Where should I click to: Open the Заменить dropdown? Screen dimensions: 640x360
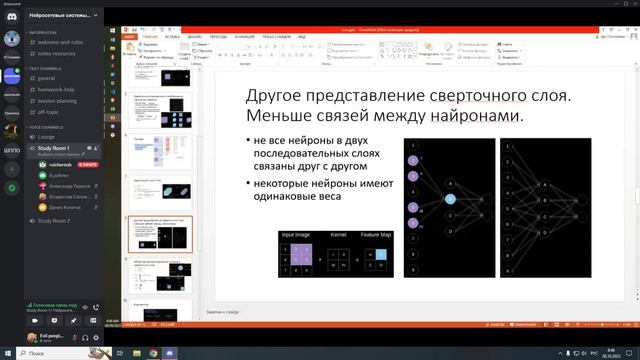[x=509, y=51]
